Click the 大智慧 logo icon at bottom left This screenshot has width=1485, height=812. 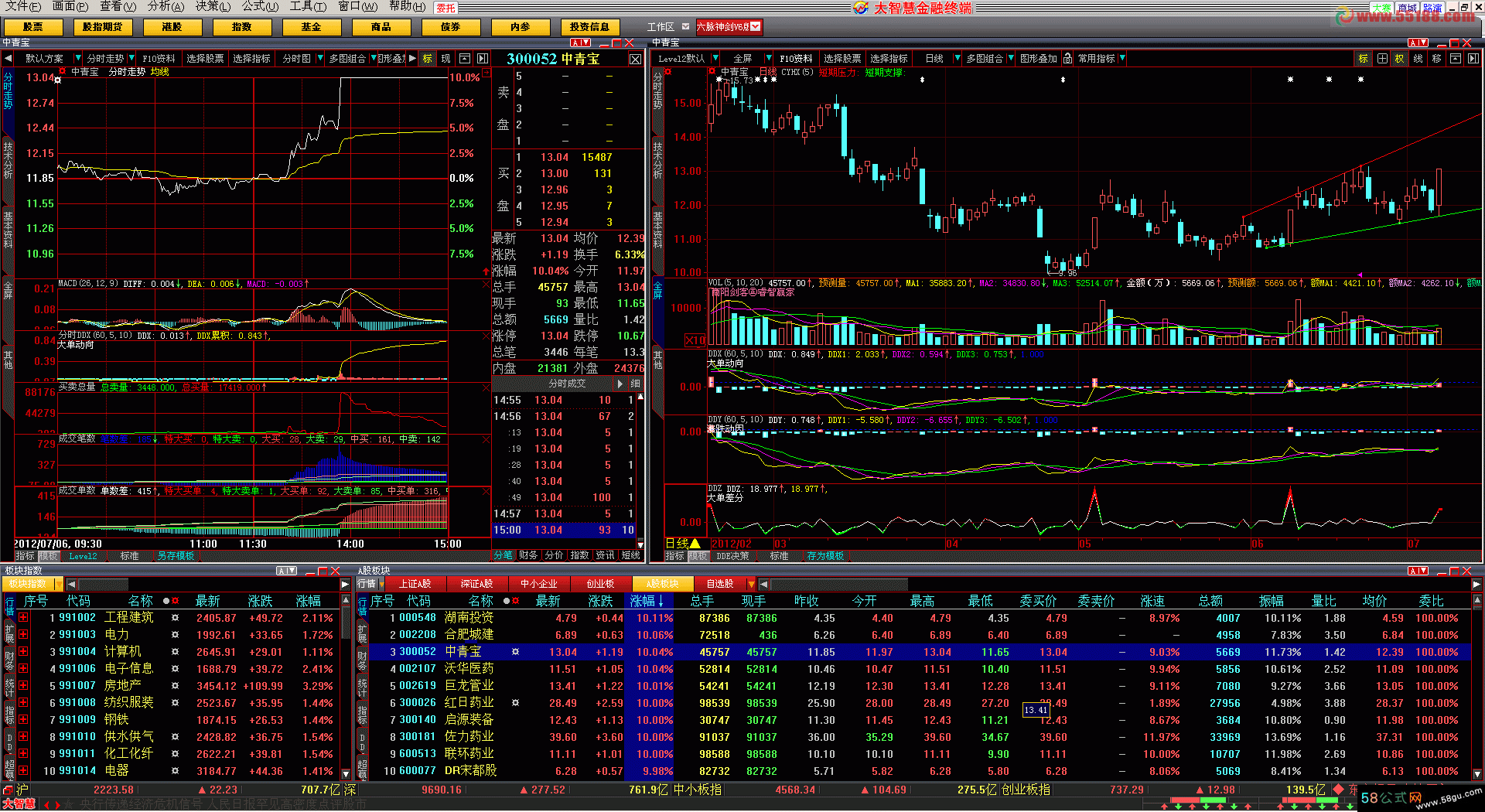coord(19,804)
